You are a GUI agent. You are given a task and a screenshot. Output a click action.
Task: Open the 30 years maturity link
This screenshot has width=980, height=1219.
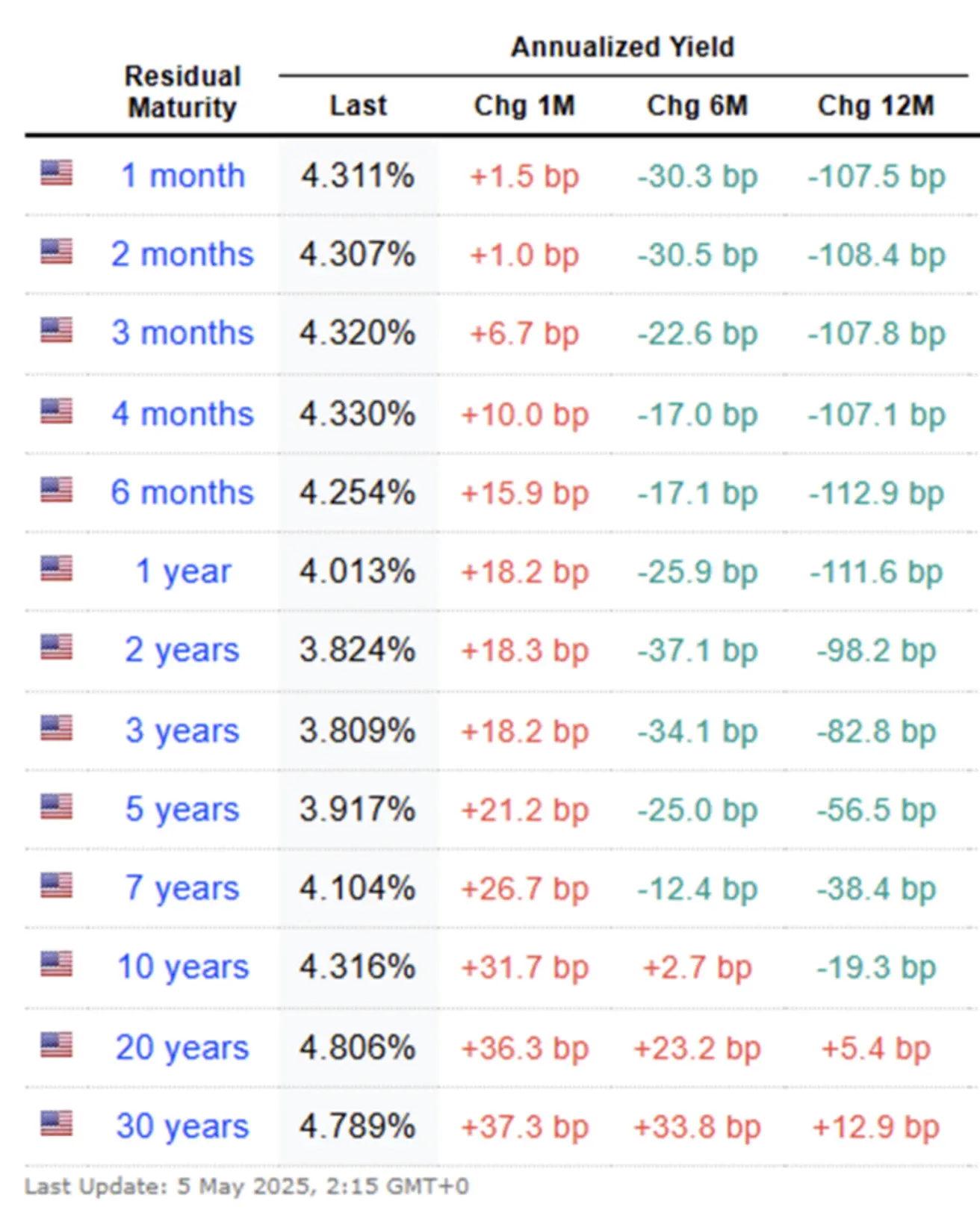(182, 1126)
